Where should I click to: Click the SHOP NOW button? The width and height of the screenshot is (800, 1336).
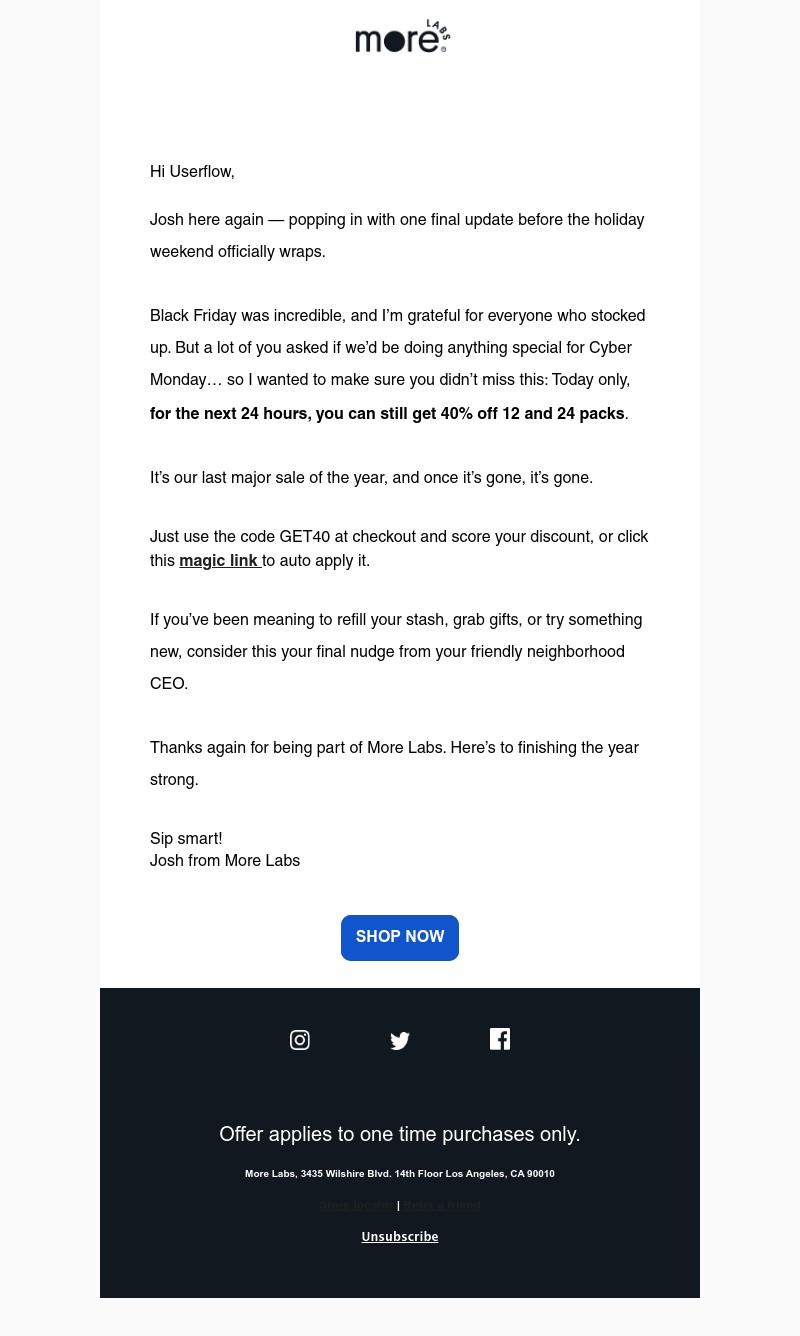click(400, 937)
